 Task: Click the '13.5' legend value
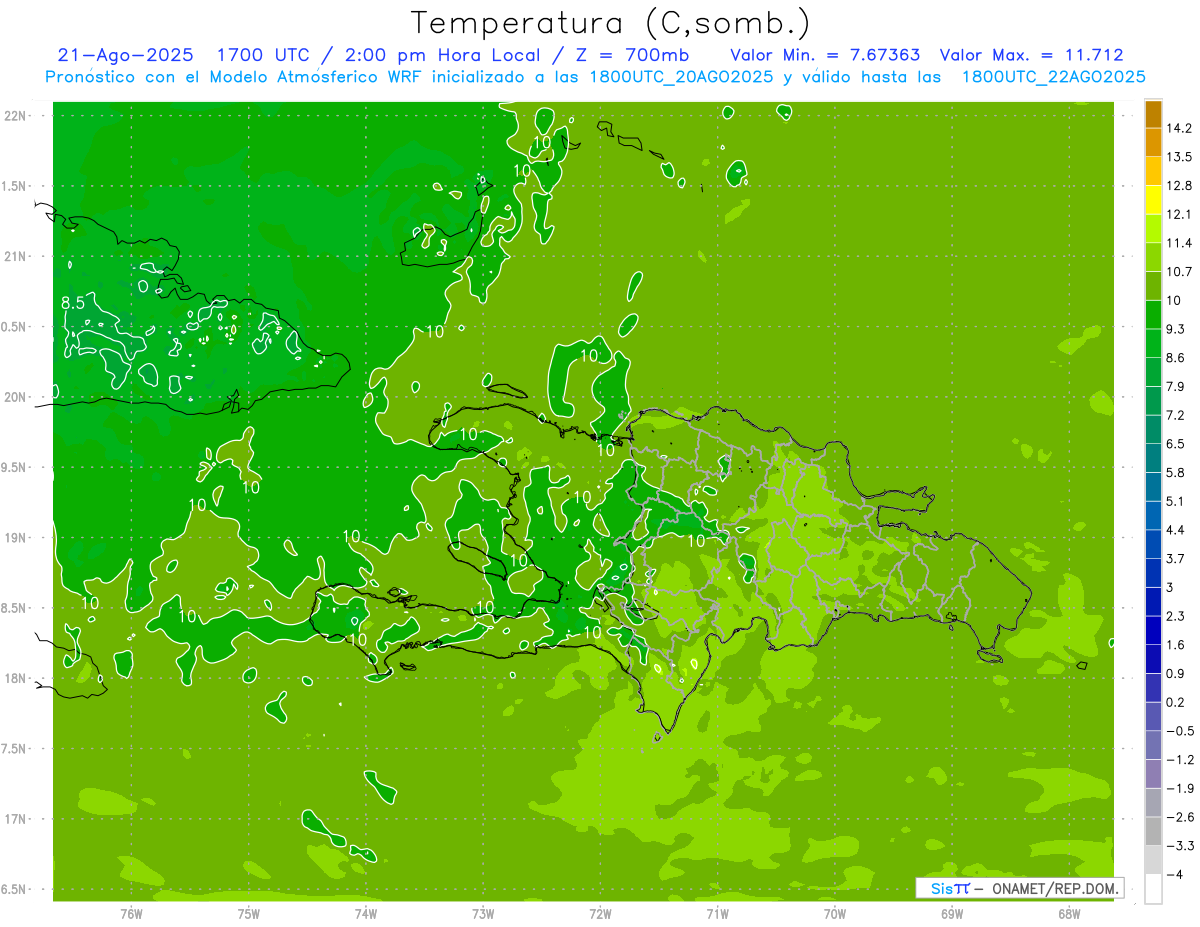click(1180, 157)
